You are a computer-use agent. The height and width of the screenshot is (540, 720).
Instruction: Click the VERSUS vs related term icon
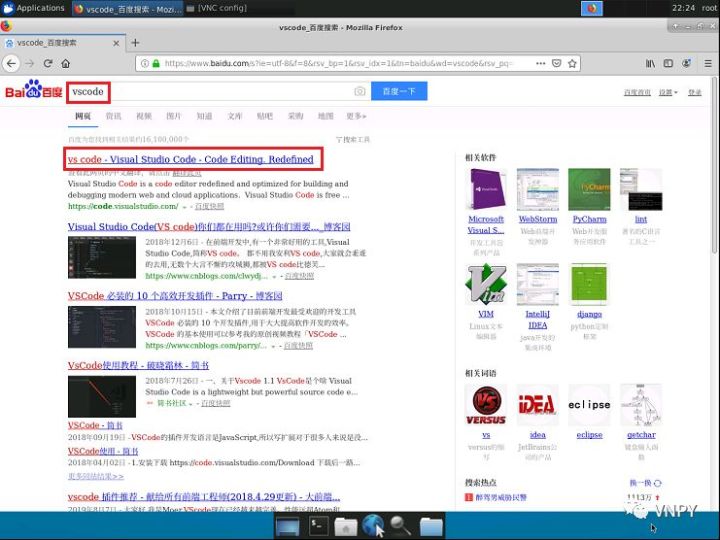(486, 405)
